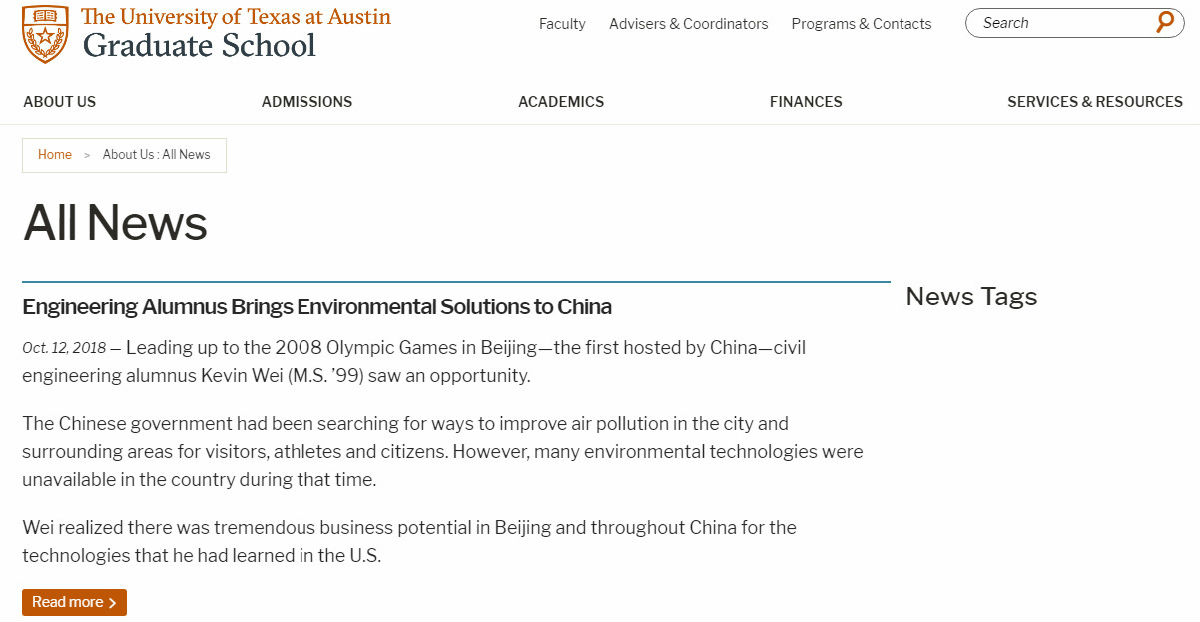Screen dimensions: 1200x622
Task: Go to the Faculty page link
Action: click(x=562, y=24)
